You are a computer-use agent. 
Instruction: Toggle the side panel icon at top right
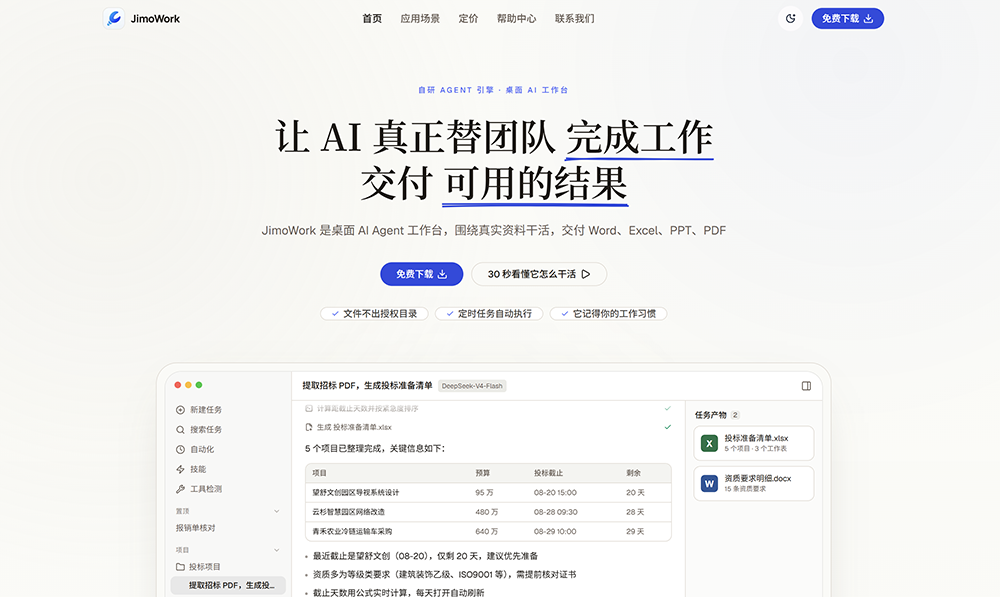806,386
